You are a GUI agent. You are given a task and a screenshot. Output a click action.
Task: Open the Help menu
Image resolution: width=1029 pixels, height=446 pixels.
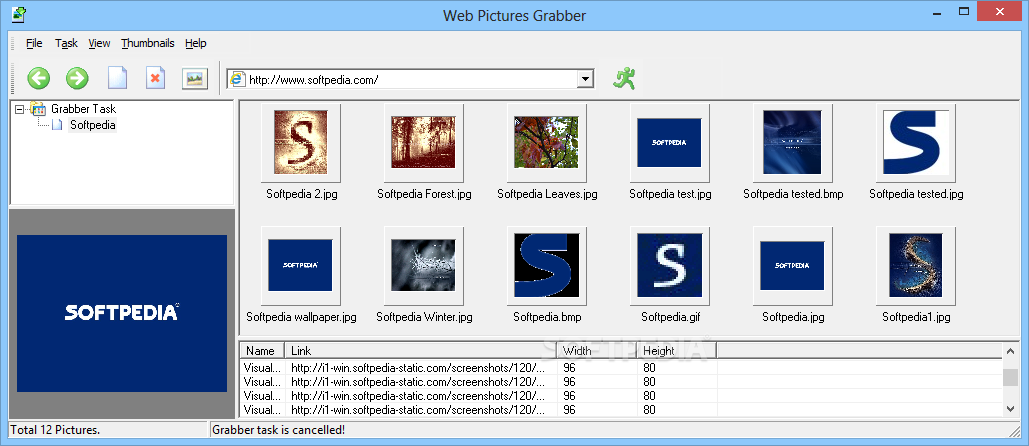196,43
